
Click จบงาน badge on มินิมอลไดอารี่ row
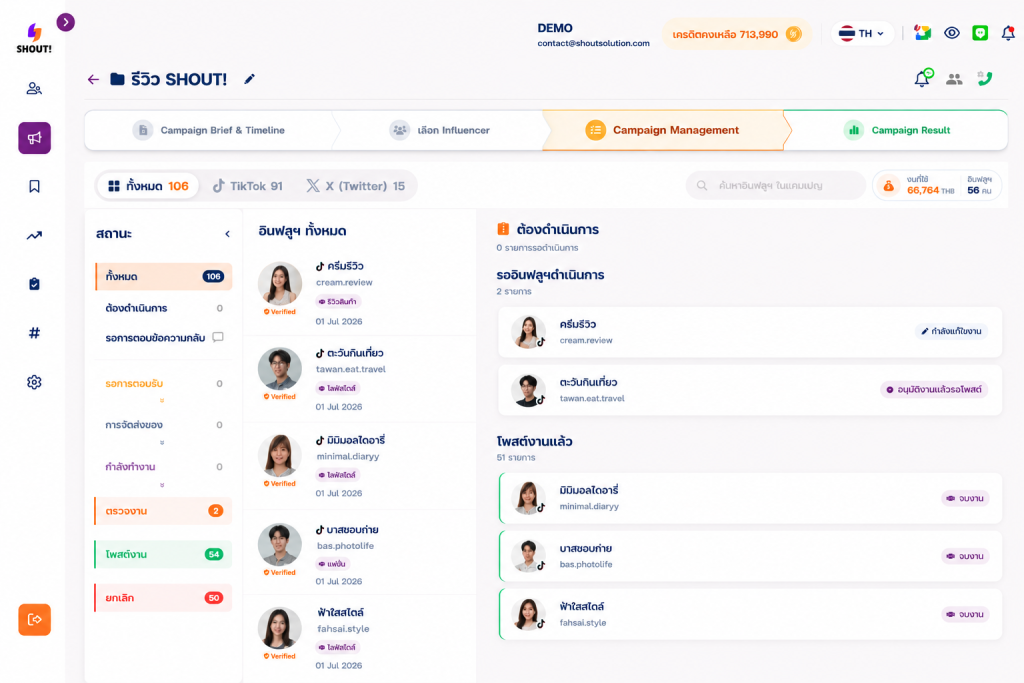point(965,498)
